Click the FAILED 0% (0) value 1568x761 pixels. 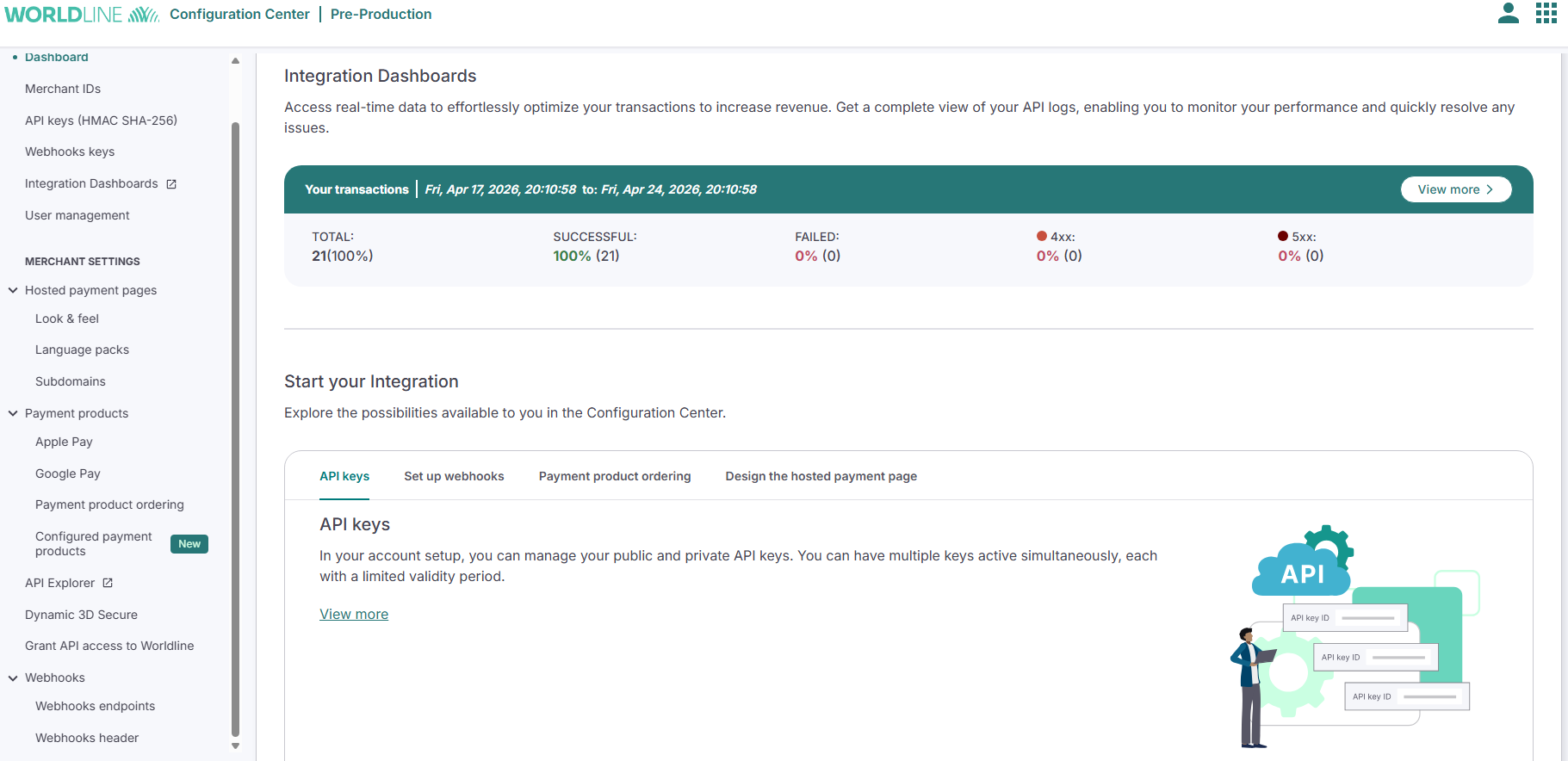[817, 256]
